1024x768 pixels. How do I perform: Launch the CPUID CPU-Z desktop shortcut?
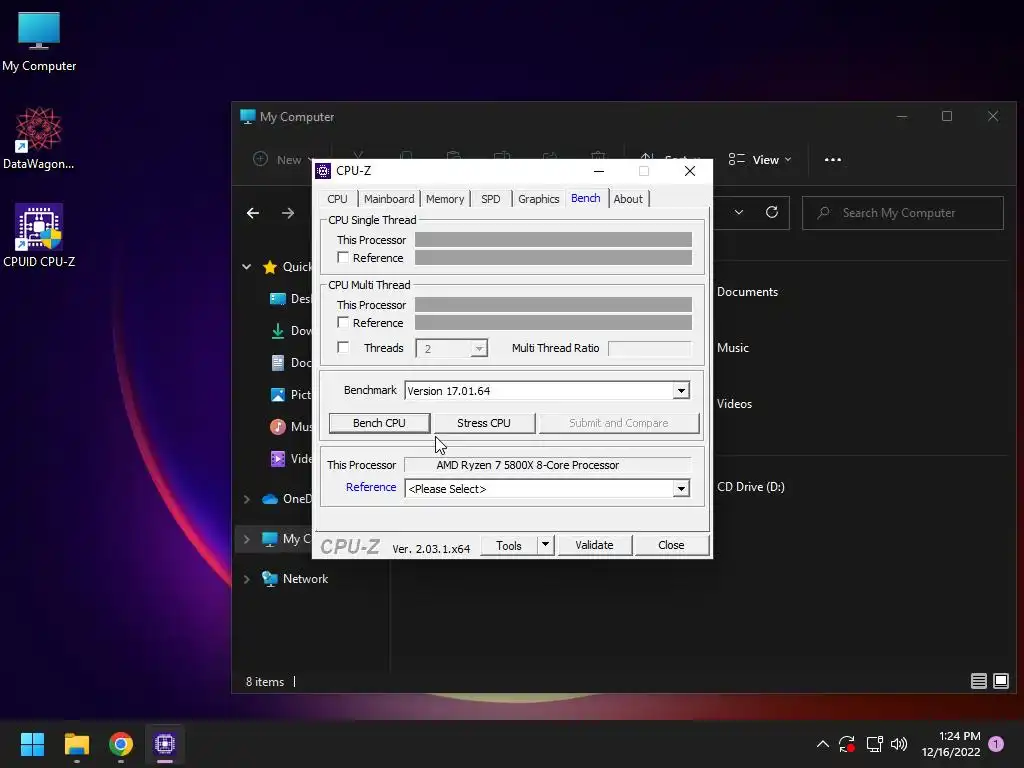click(39, 236)
